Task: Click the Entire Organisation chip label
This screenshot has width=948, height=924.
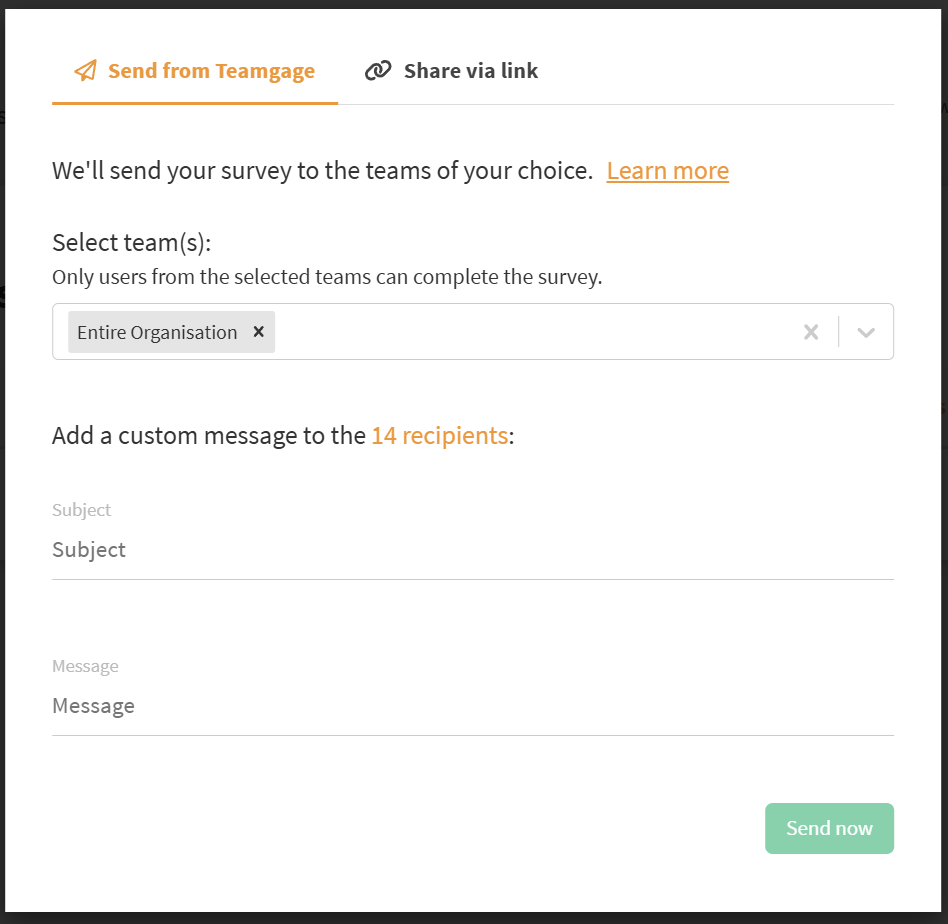Action: pos(157,332)
